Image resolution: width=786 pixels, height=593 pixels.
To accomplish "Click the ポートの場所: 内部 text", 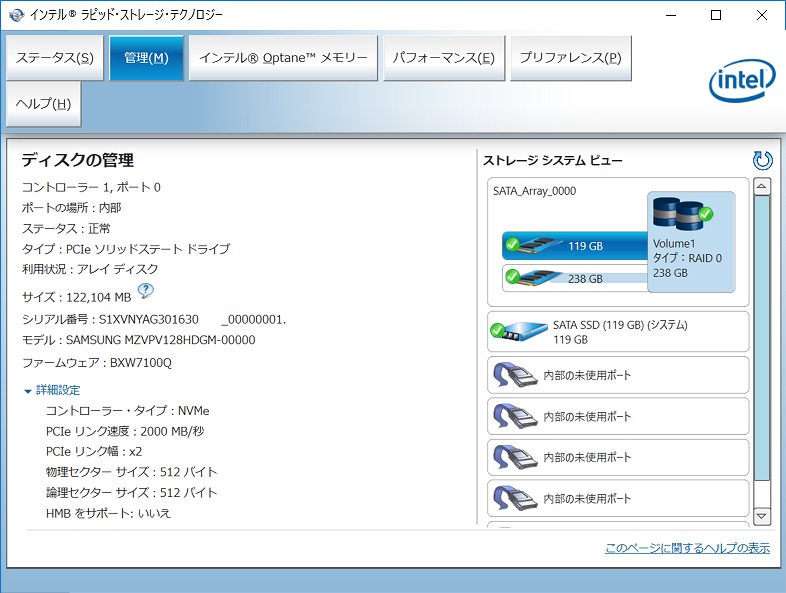I will [x=71, y=208].
